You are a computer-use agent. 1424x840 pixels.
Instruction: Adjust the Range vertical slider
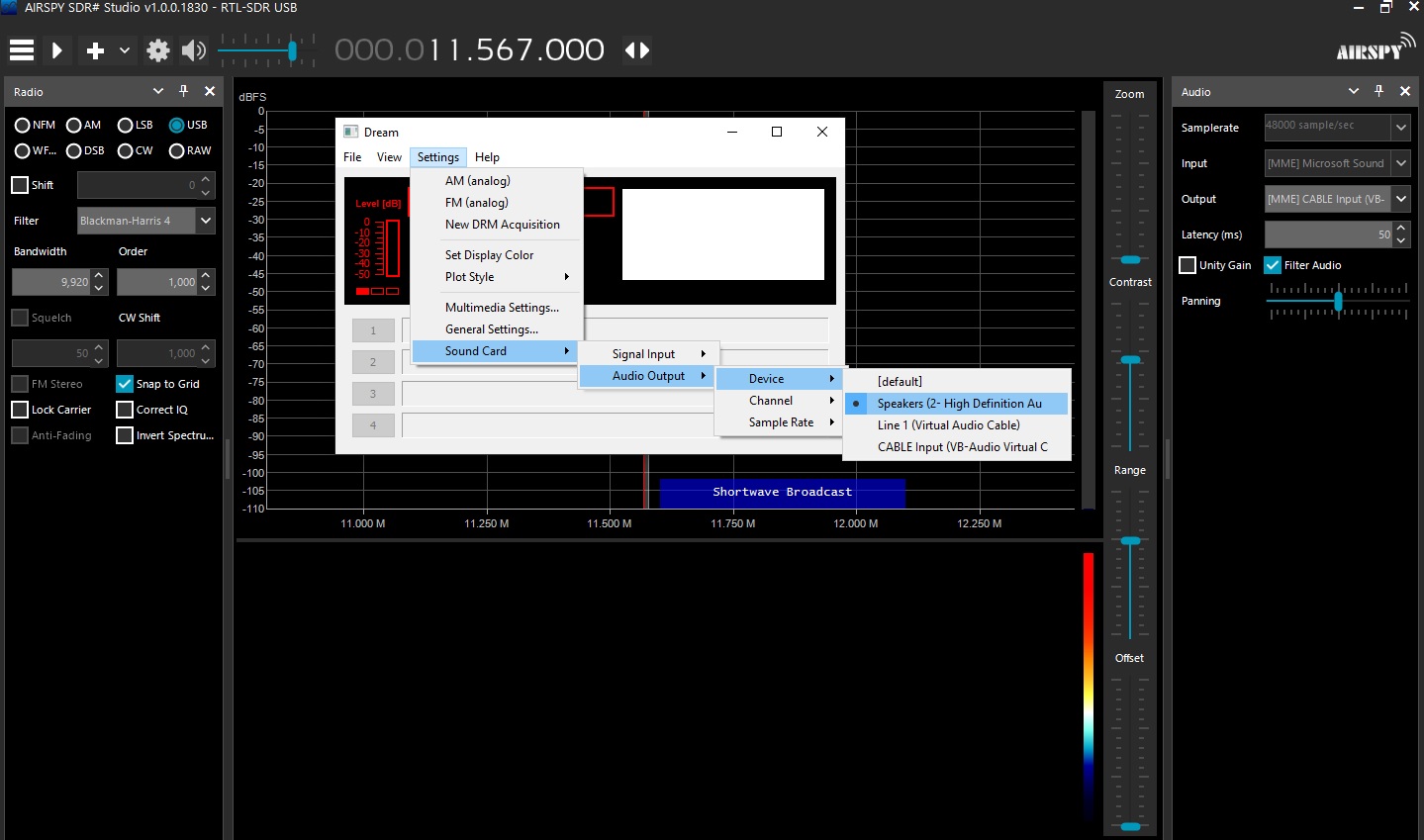(1130, 562)
